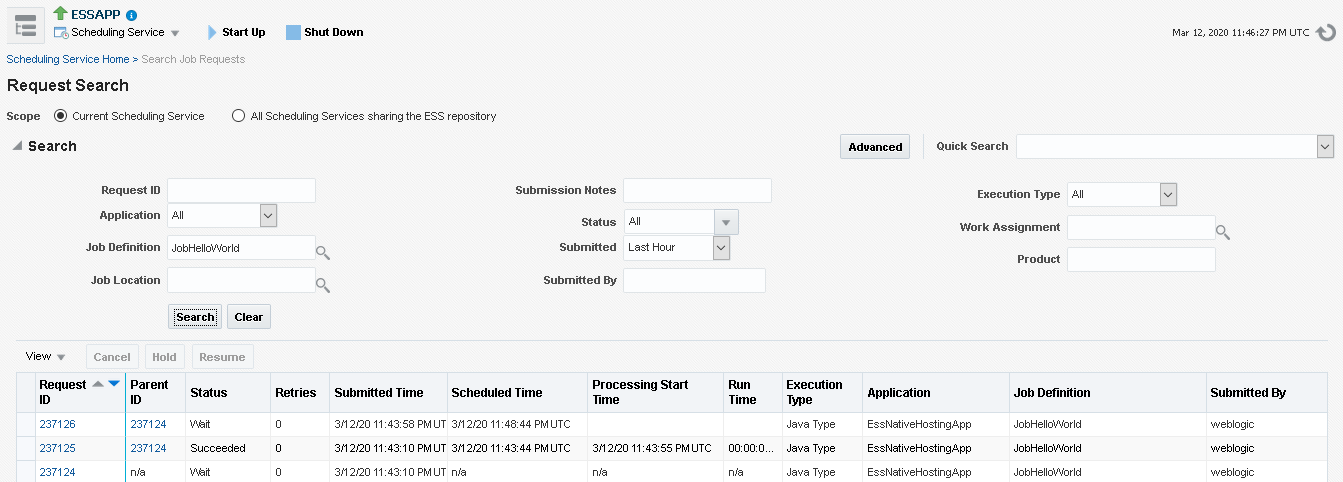This screenshot has height=482, width=1343.
Task: Focus the Request ID input field
Action: [241, 190]
